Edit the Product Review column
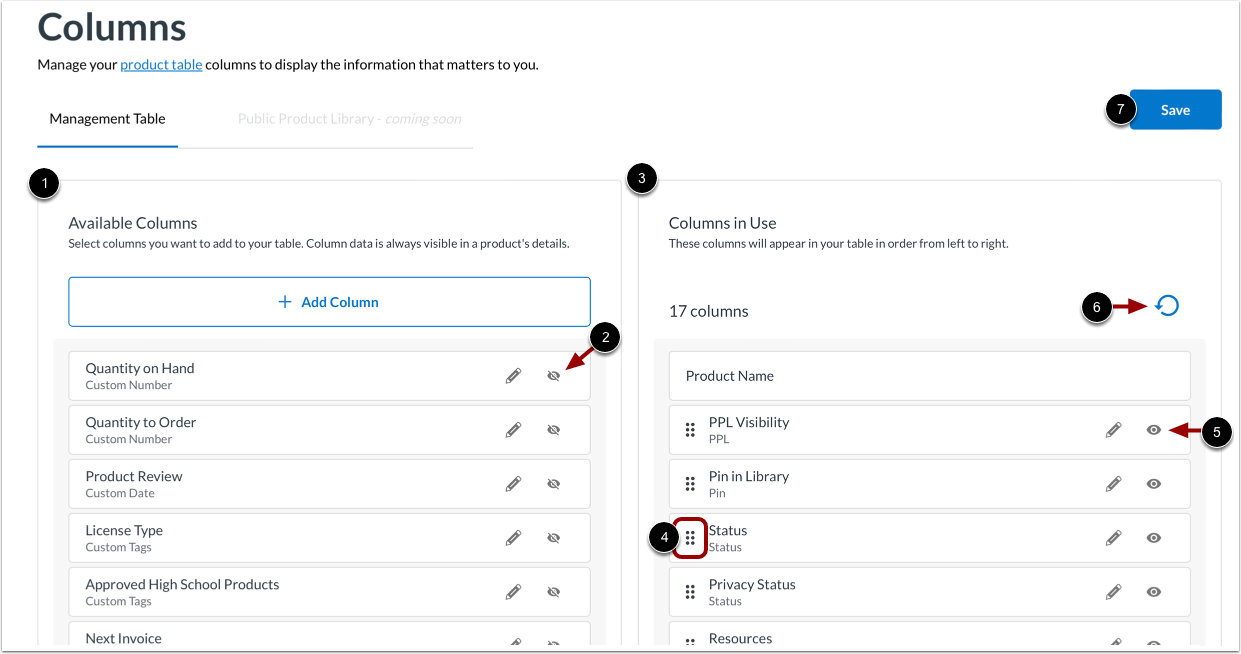The image size is (1241, 654). coord(513,483)
